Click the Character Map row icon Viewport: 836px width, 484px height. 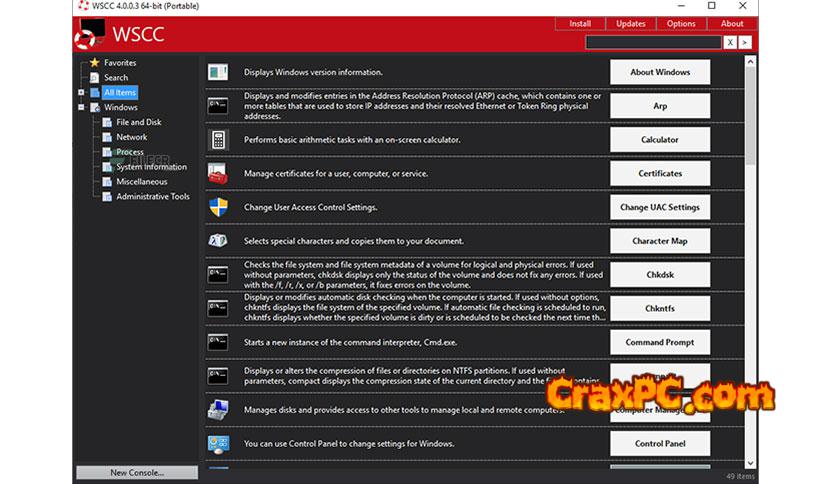218,241
